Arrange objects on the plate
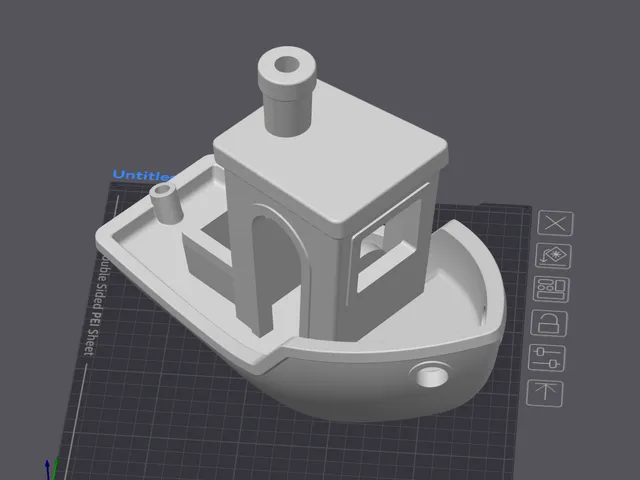This screenshot has height=480, width=640. tap(551, 289)
